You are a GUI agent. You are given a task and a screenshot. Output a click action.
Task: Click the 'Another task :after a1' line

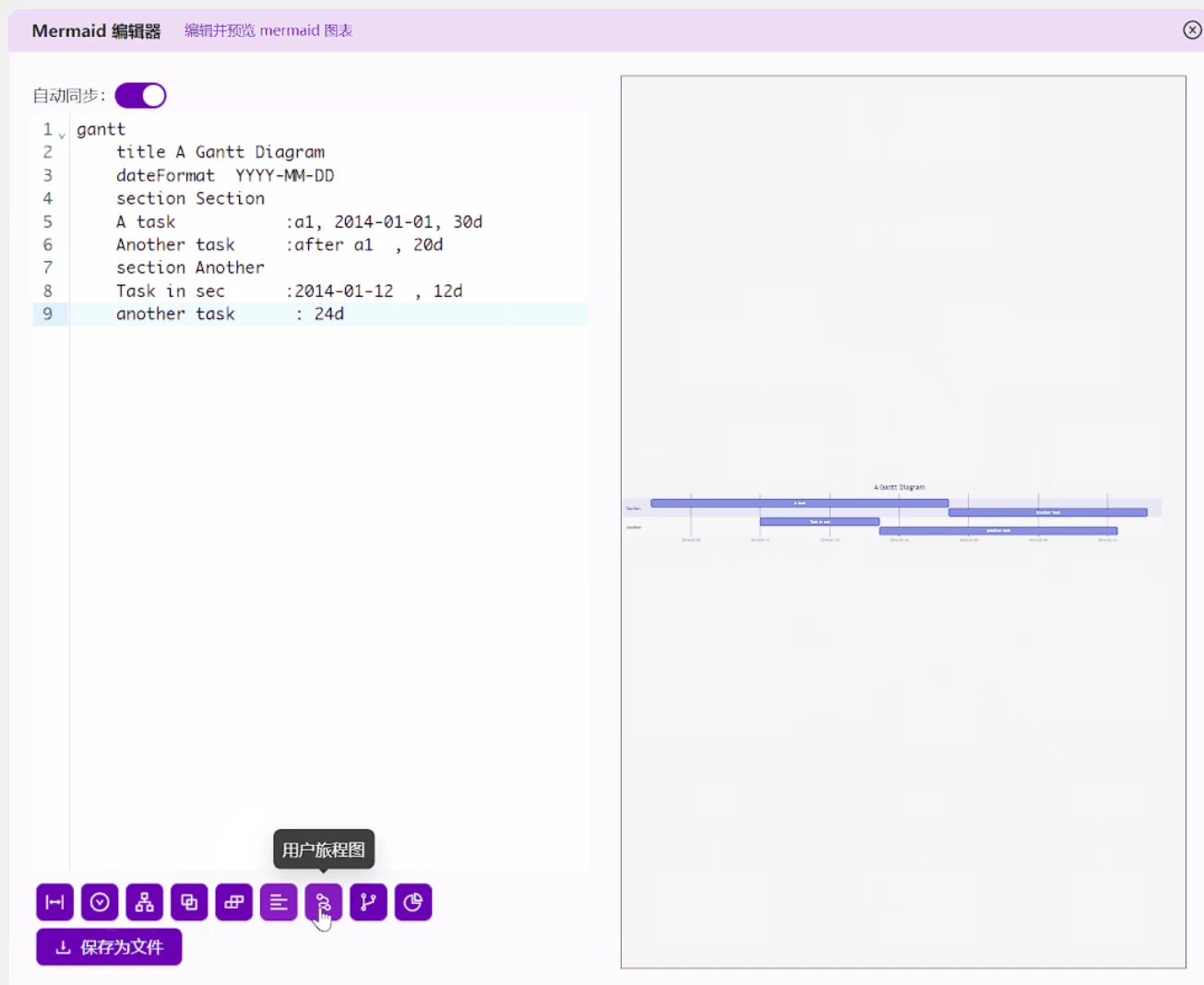point(280,244)
